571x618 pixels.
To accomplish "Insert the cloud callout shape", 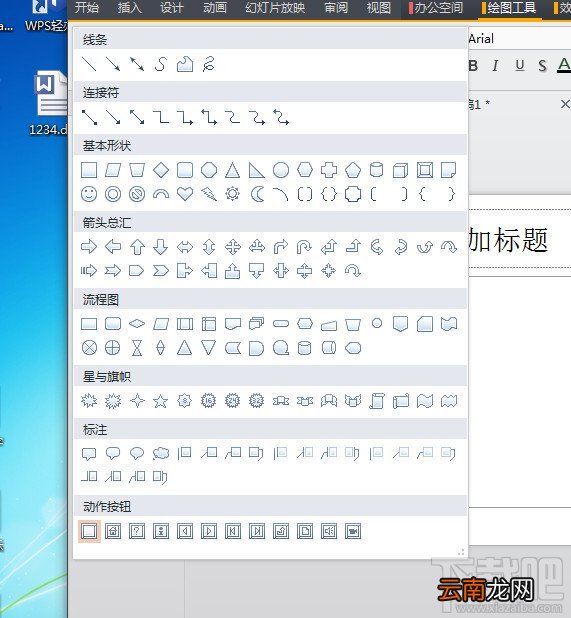I will tap(161, 454).
